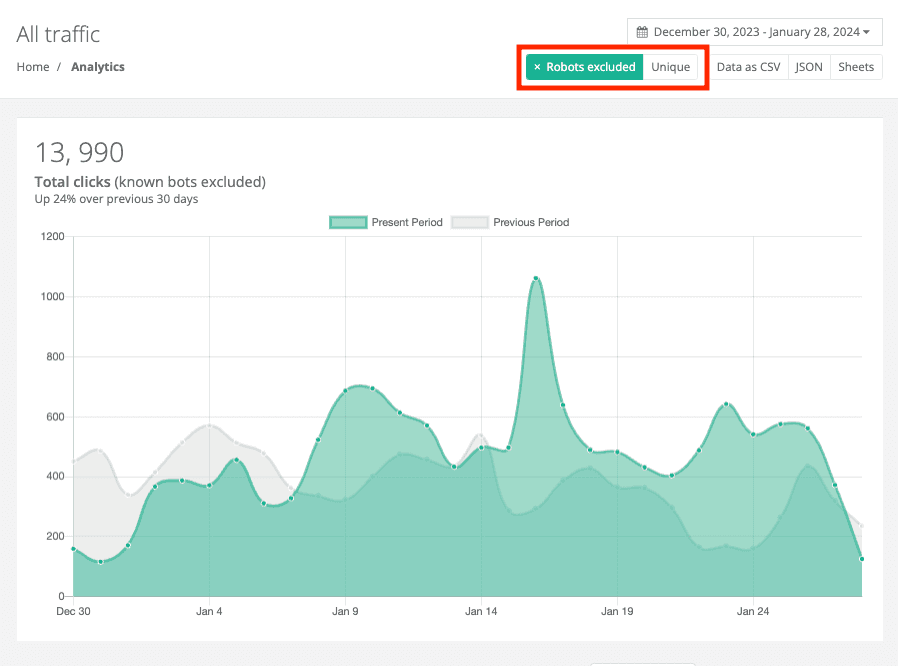
Task: Toggle the Previous Period legend swatch
Action: tap(470, 222)
